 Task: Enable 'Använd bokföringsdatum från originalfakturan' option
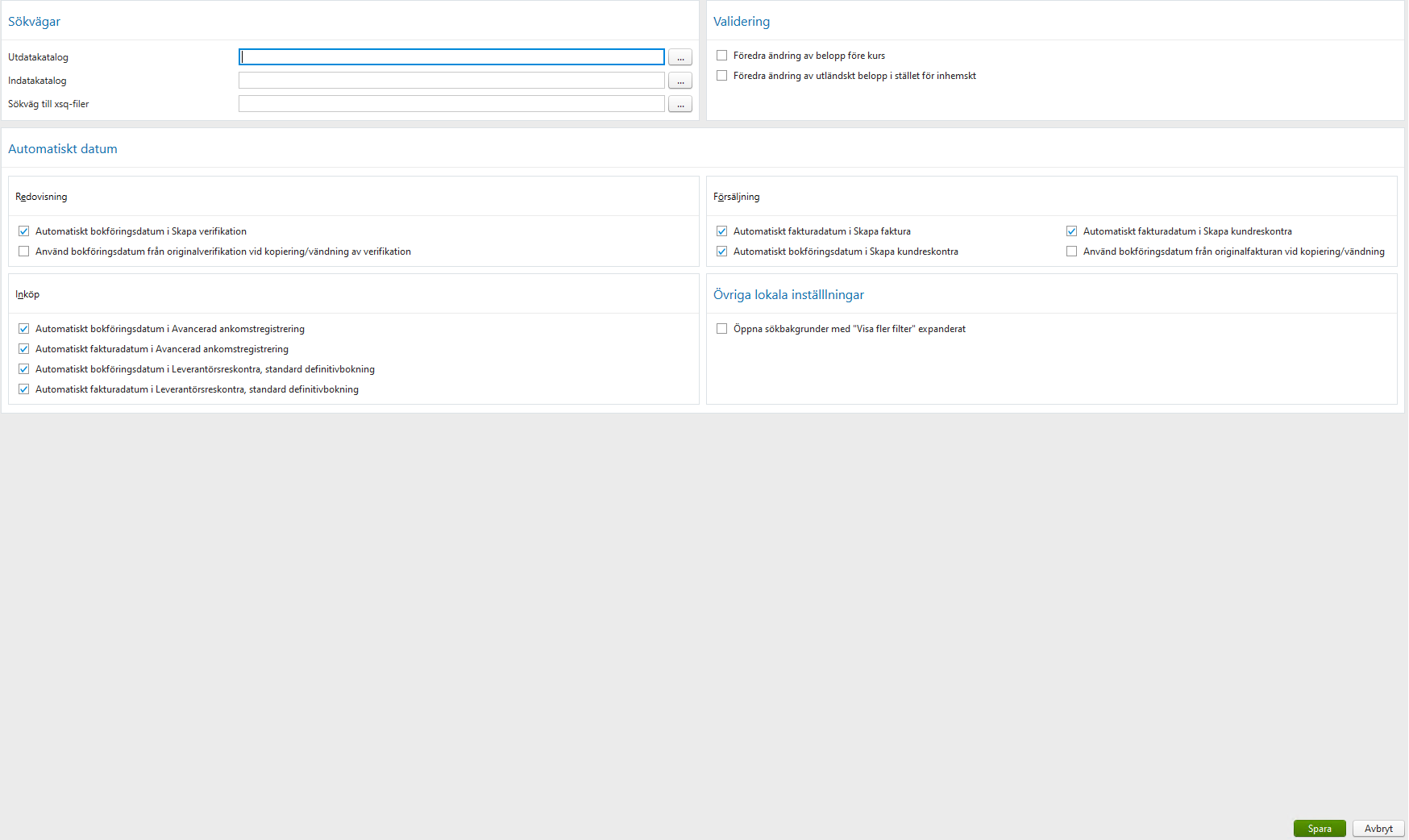click(1071, 251)
